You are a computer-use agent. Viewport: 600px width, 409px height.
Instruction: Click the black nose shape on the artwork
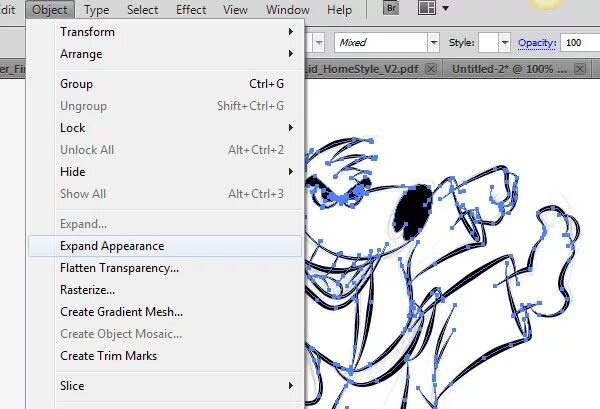413,211
